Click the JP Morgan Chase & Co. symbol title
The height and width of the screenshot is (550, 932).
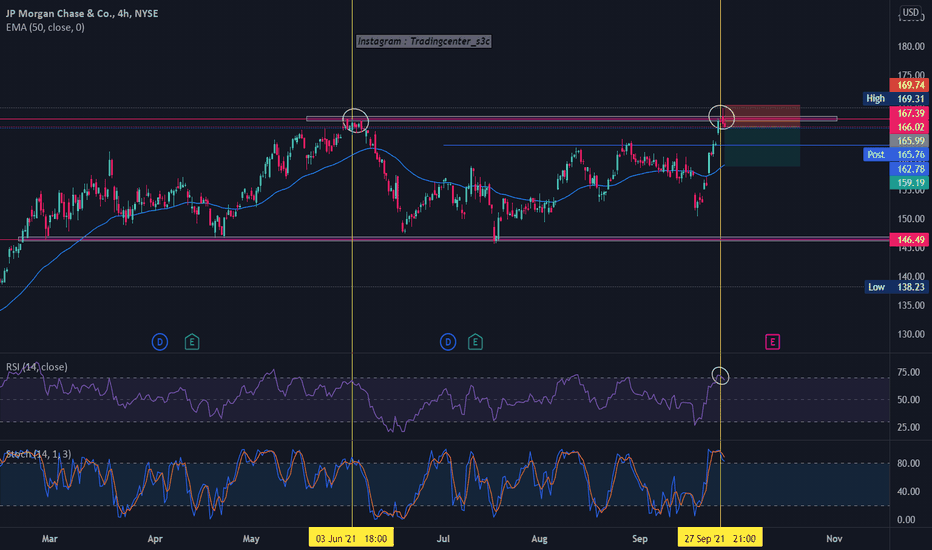pos(82,13)
